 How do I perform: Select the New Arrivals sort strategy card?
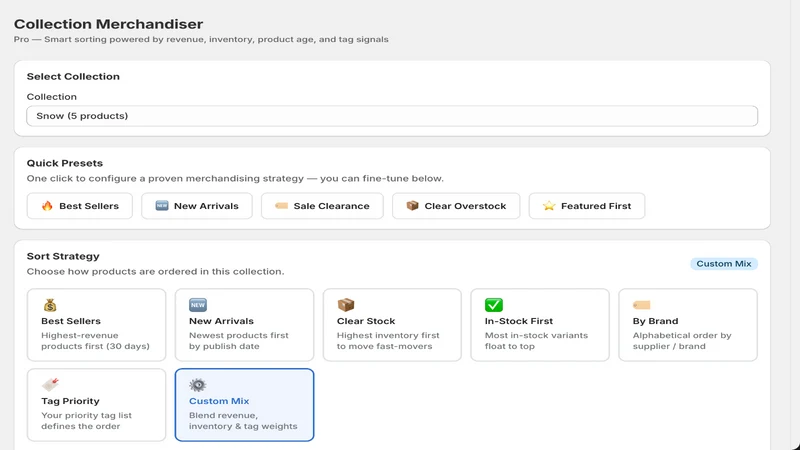[244, 325]
